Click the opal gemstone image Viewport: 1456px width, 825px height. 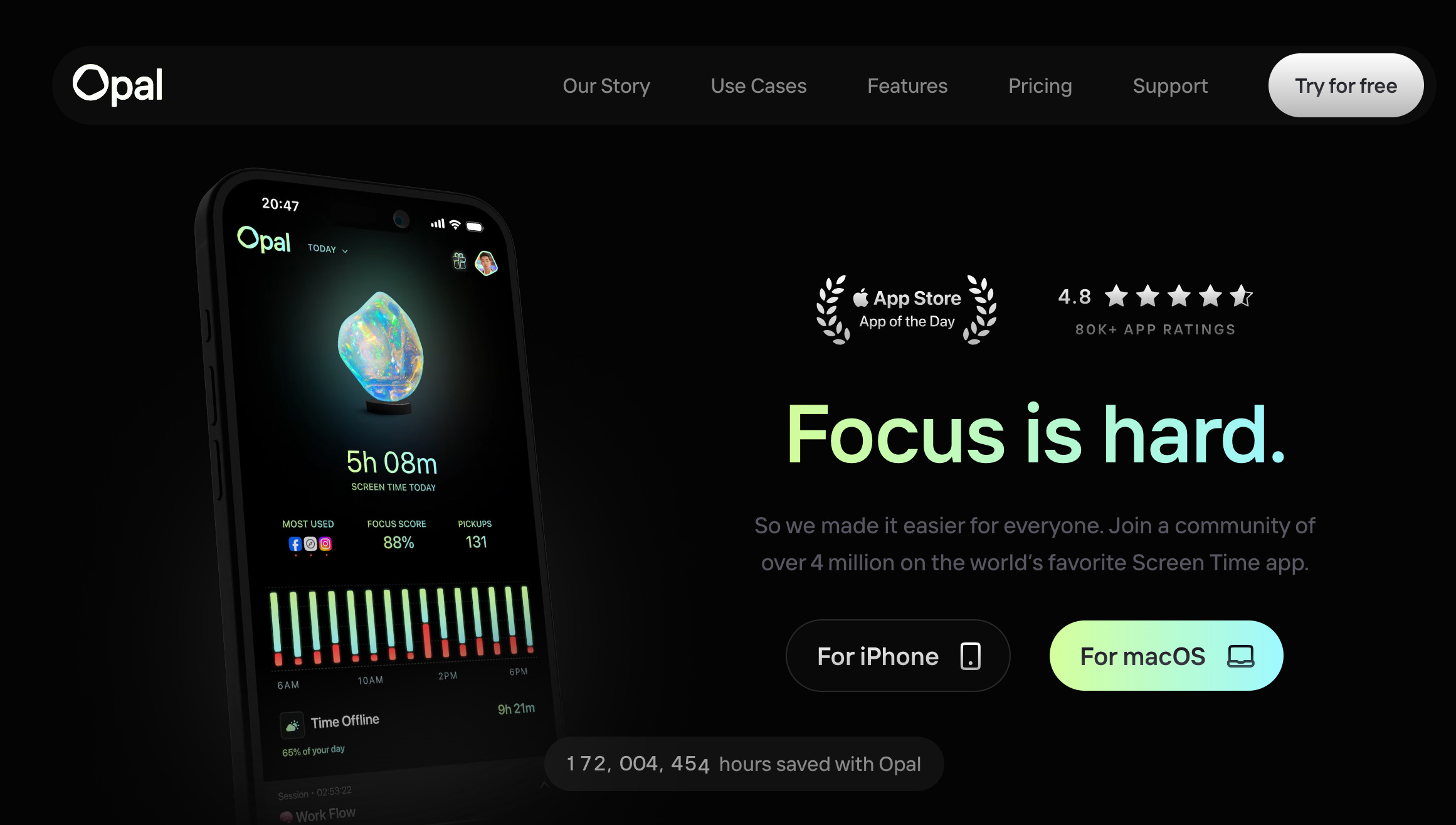coord(381,352)
